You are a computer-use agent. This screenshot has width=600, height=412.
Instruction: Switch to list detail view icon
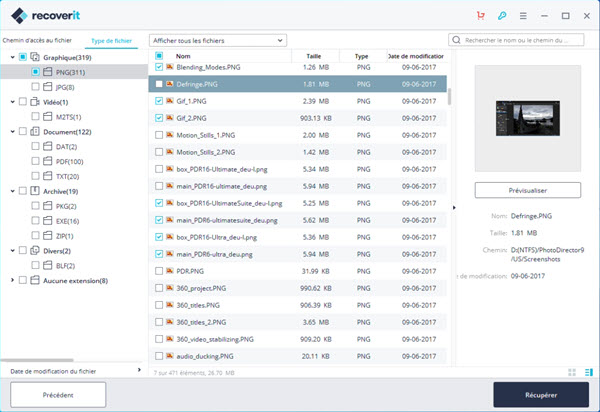(x=589, y=372)
